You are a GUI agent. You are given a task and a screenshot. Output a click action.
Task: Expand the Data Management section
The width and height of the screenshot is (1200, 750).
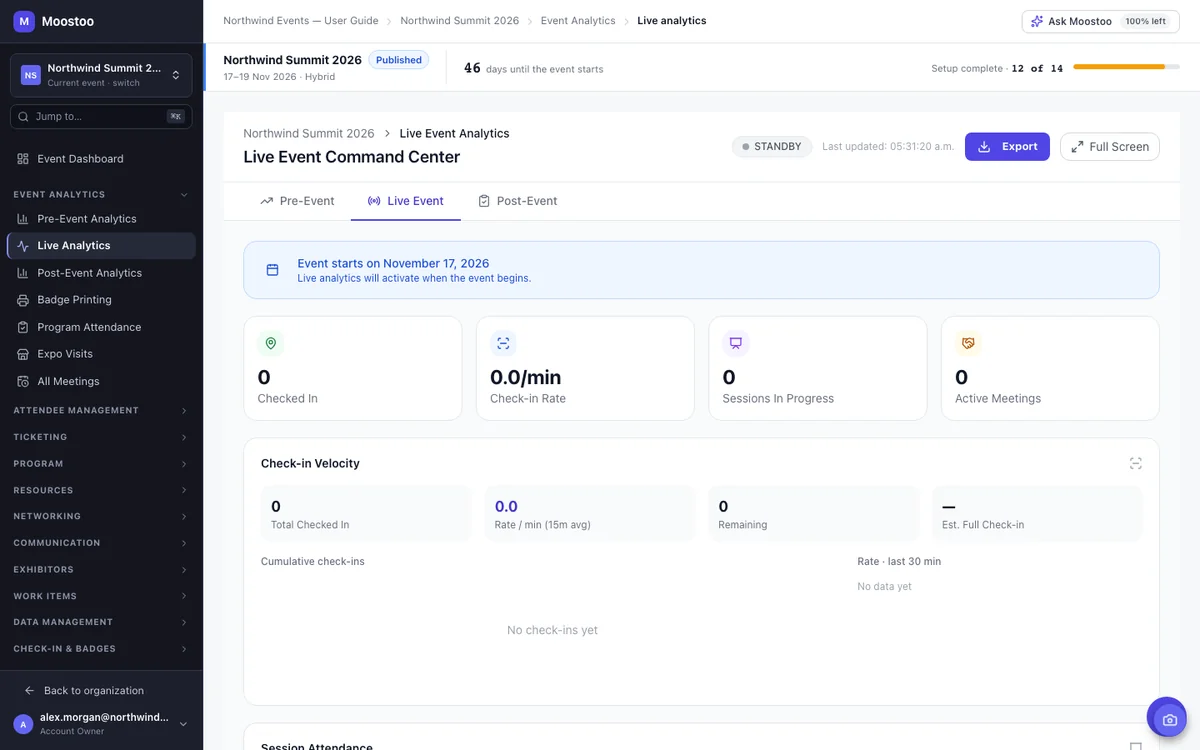tap(101, 622)
